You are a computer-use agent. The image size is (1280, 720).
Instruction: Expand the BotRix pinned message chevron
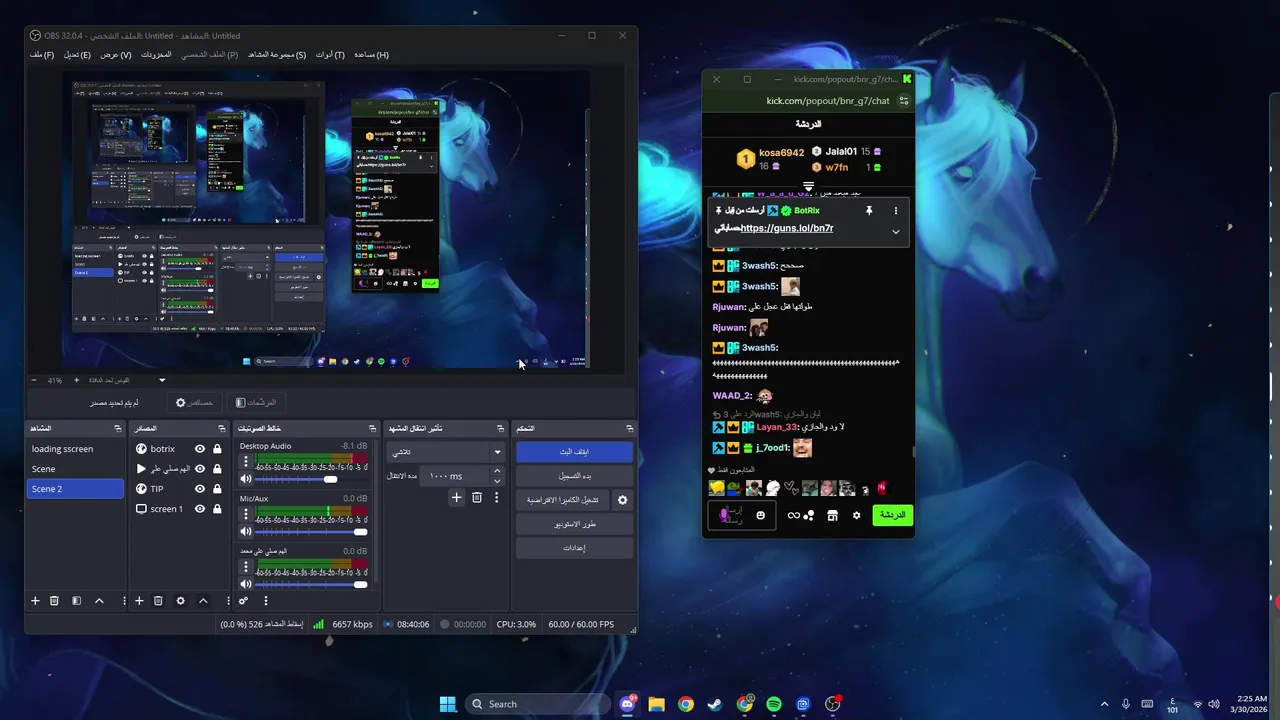tap(895, 232)
